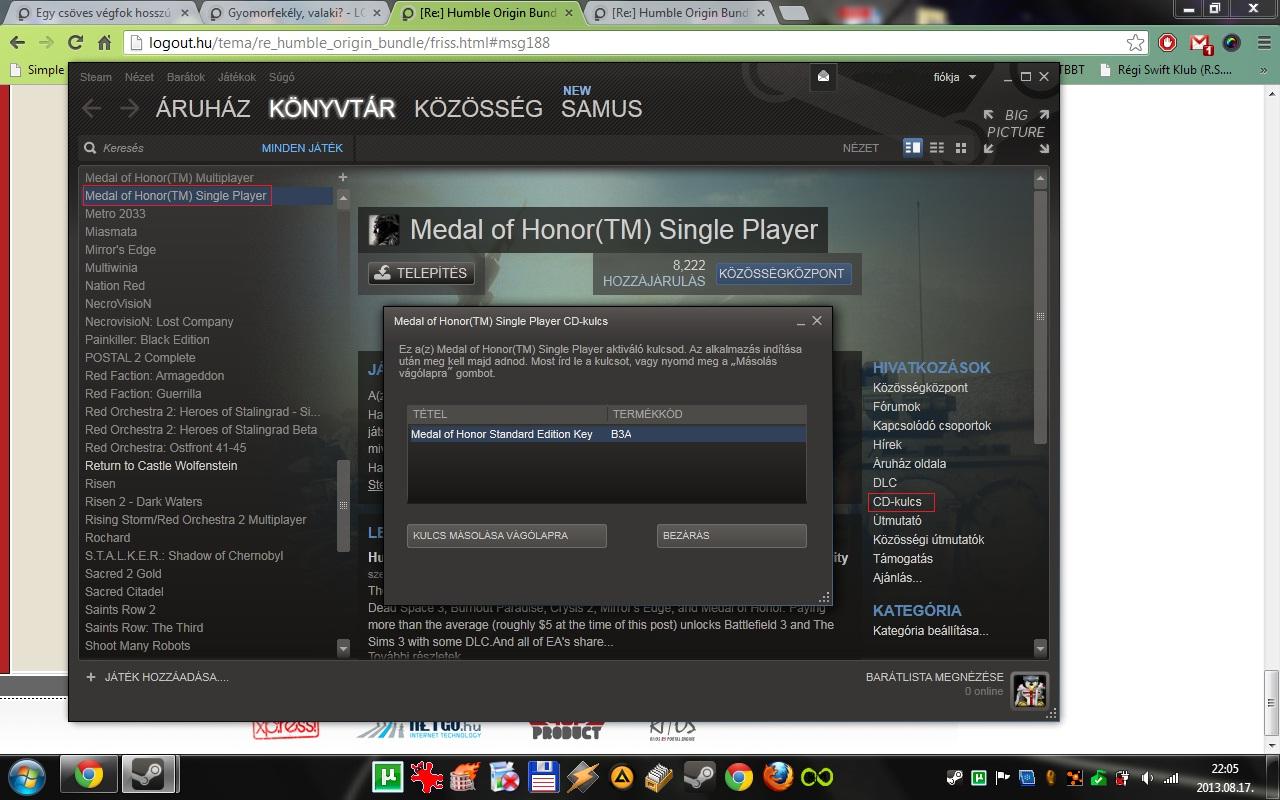Switch library to detail view icon
This screenshot has width=1280, height=800.
click(912, 147)
